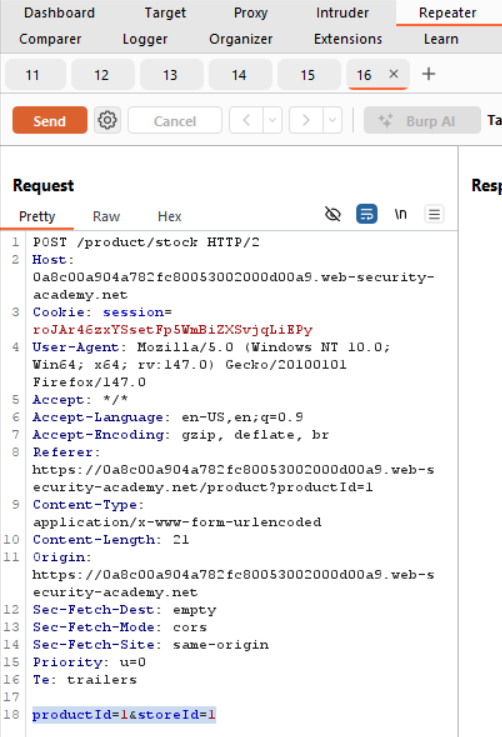Screen dimensions: 502x737
Task: Expand back history dropdown arrow
Action: click(x=273, y=120)
